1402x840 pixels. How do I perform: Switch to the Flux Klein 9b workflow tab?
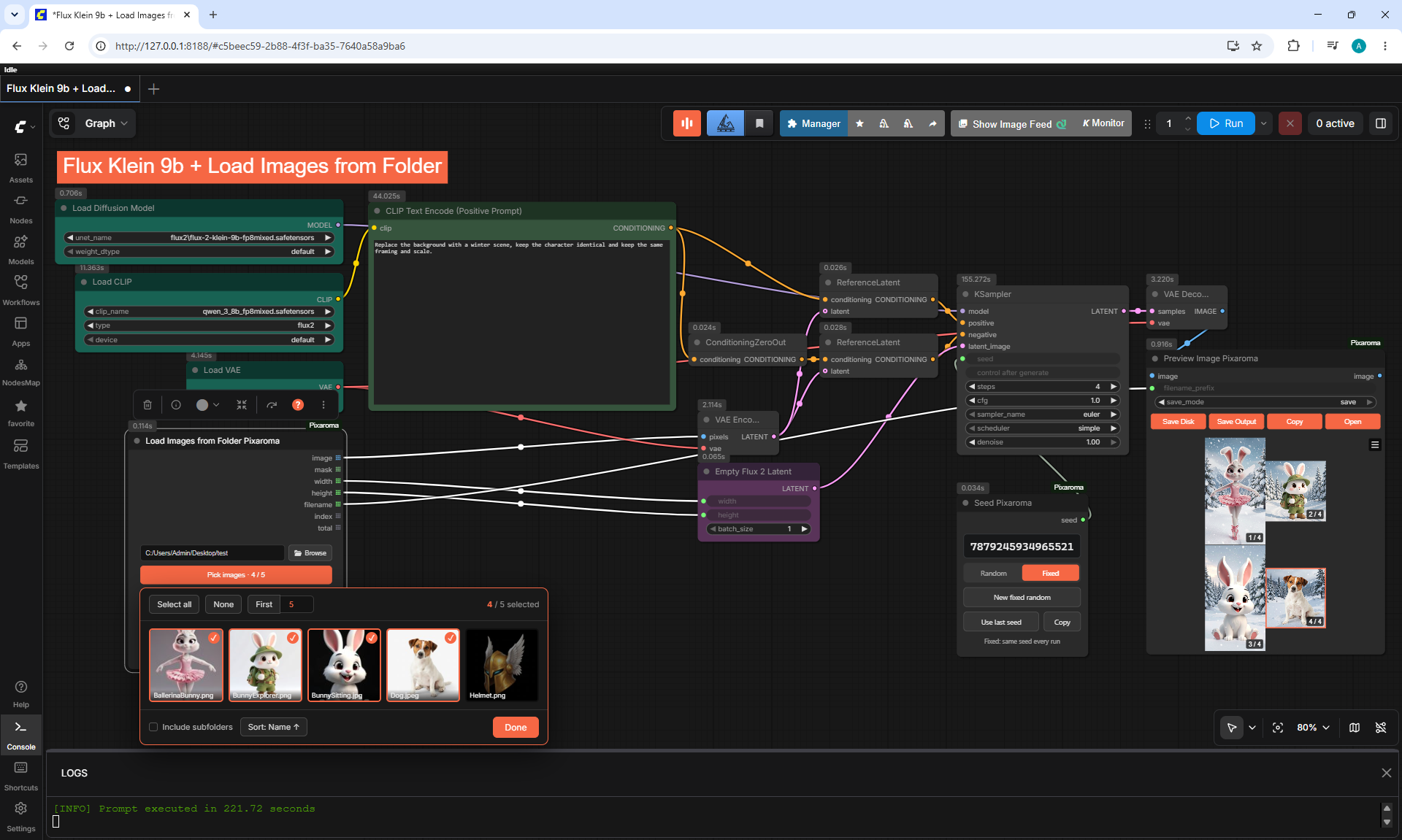coord(69,88)
